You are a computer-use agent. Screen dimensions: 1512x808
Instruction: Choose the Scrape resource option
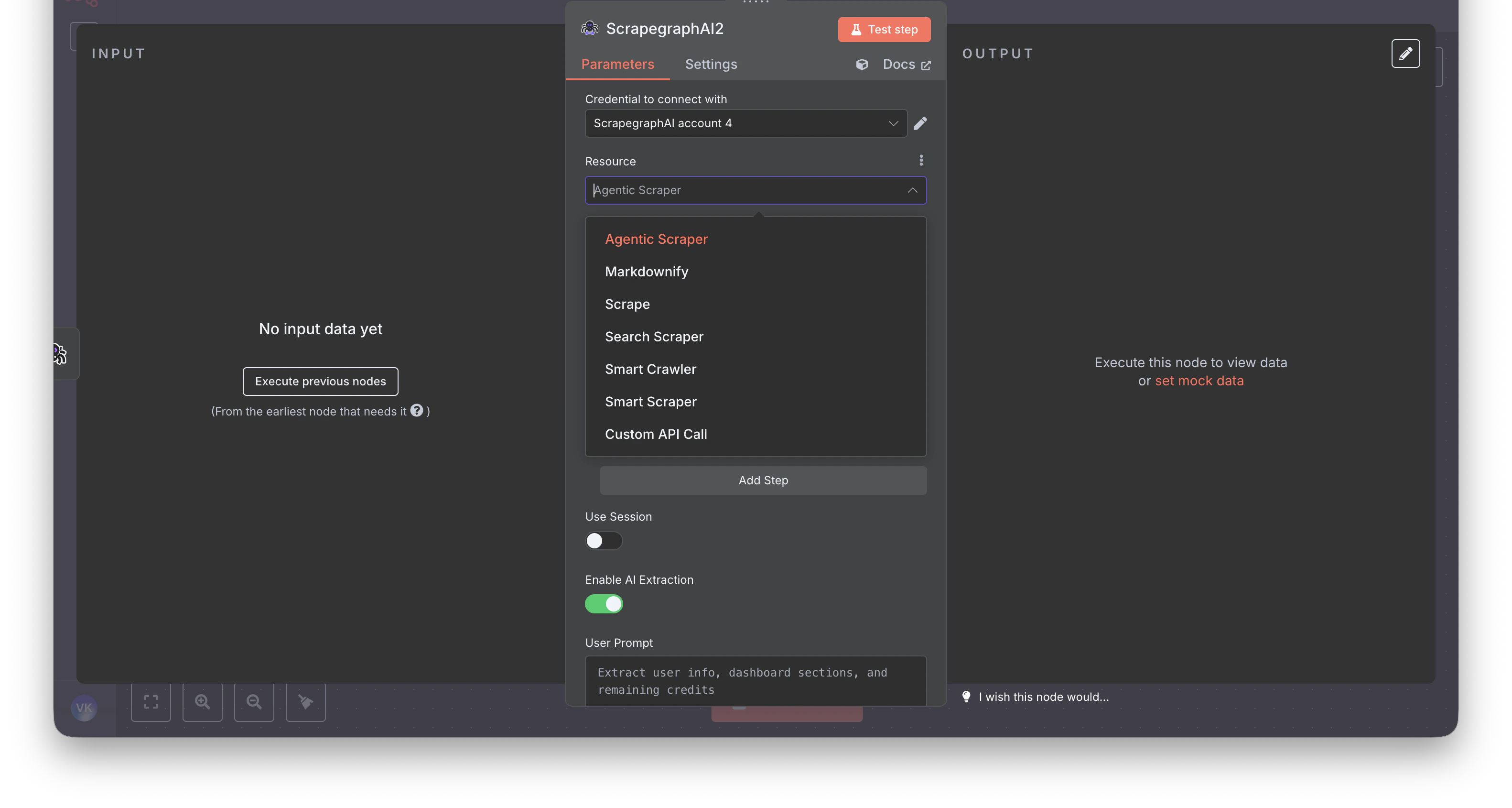coord(756,304)
